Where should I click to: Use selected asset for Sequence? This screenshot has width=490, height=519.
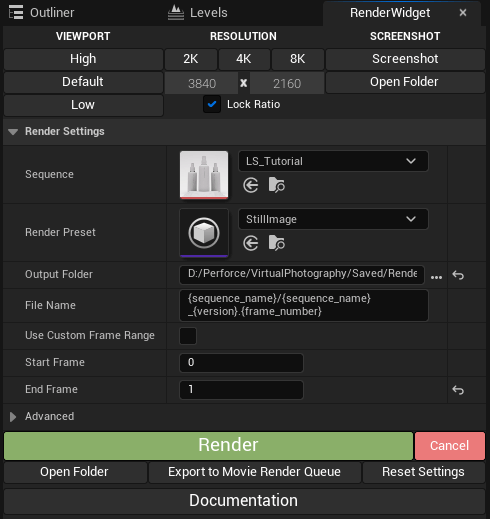tap(251, 185)
